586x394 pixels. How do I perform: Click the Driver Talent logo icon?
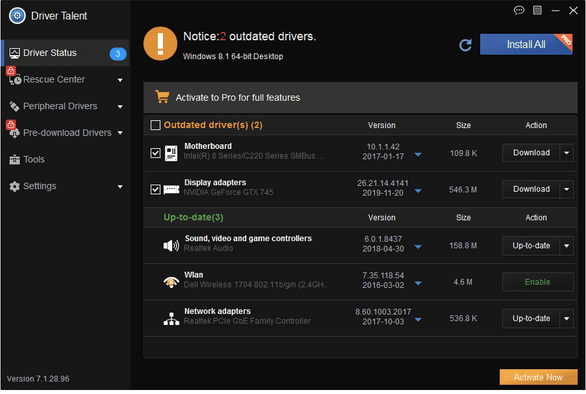17,16
